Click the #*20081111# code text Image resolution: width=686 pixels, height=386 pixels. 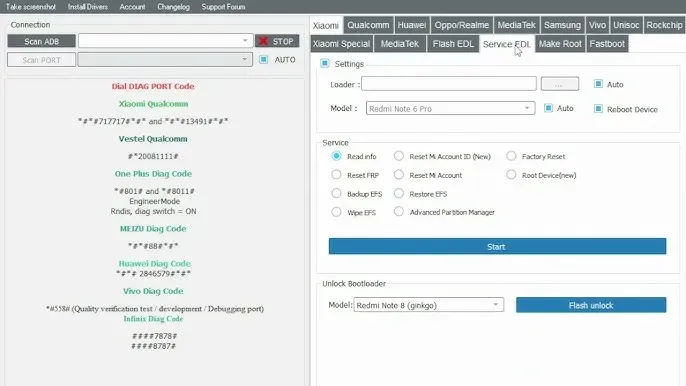click(x=153, y=156)
